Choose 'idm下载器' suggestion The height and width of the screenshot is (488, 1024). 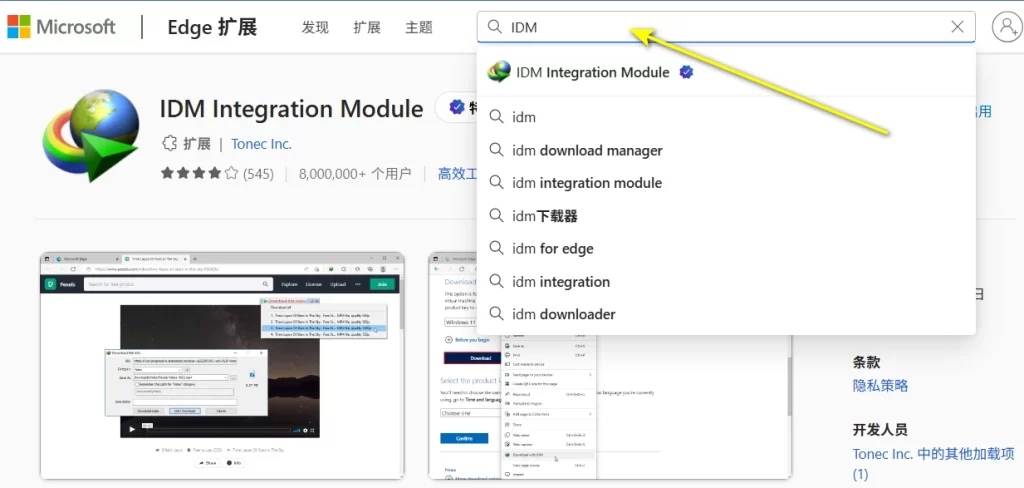pos(726,216)
